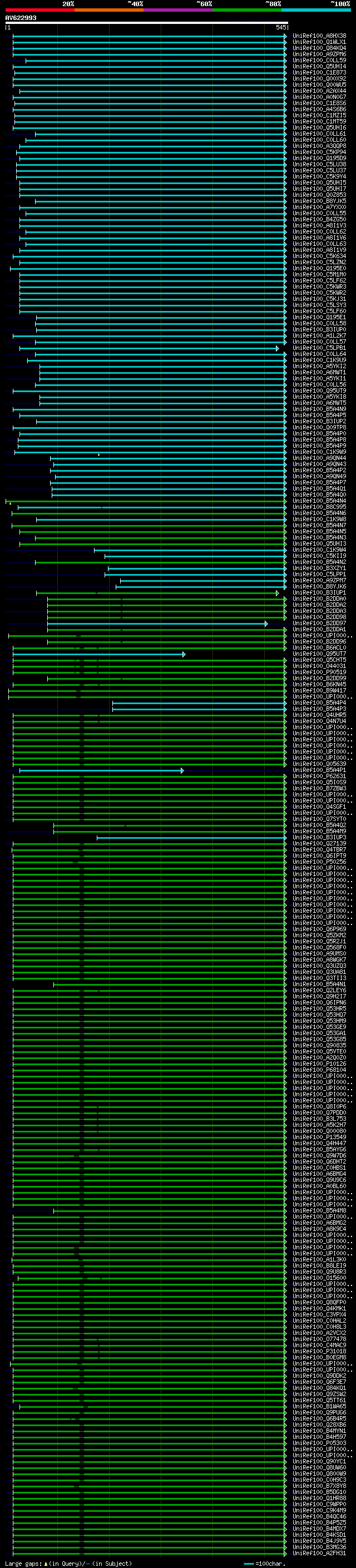Select the UniRef100_A8I1V3 label

point(319,226)
